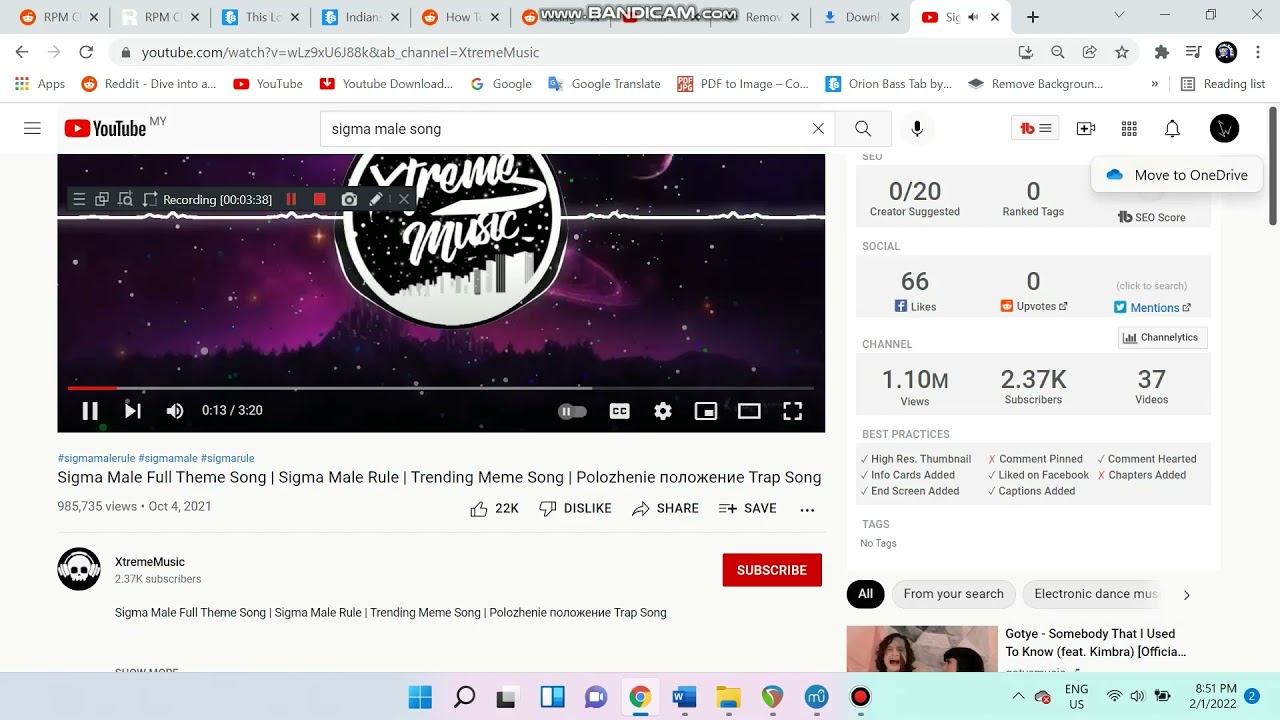Open a new browser tab
1280x720 pixels.
pyautogui.click(x=1033, y=17)
